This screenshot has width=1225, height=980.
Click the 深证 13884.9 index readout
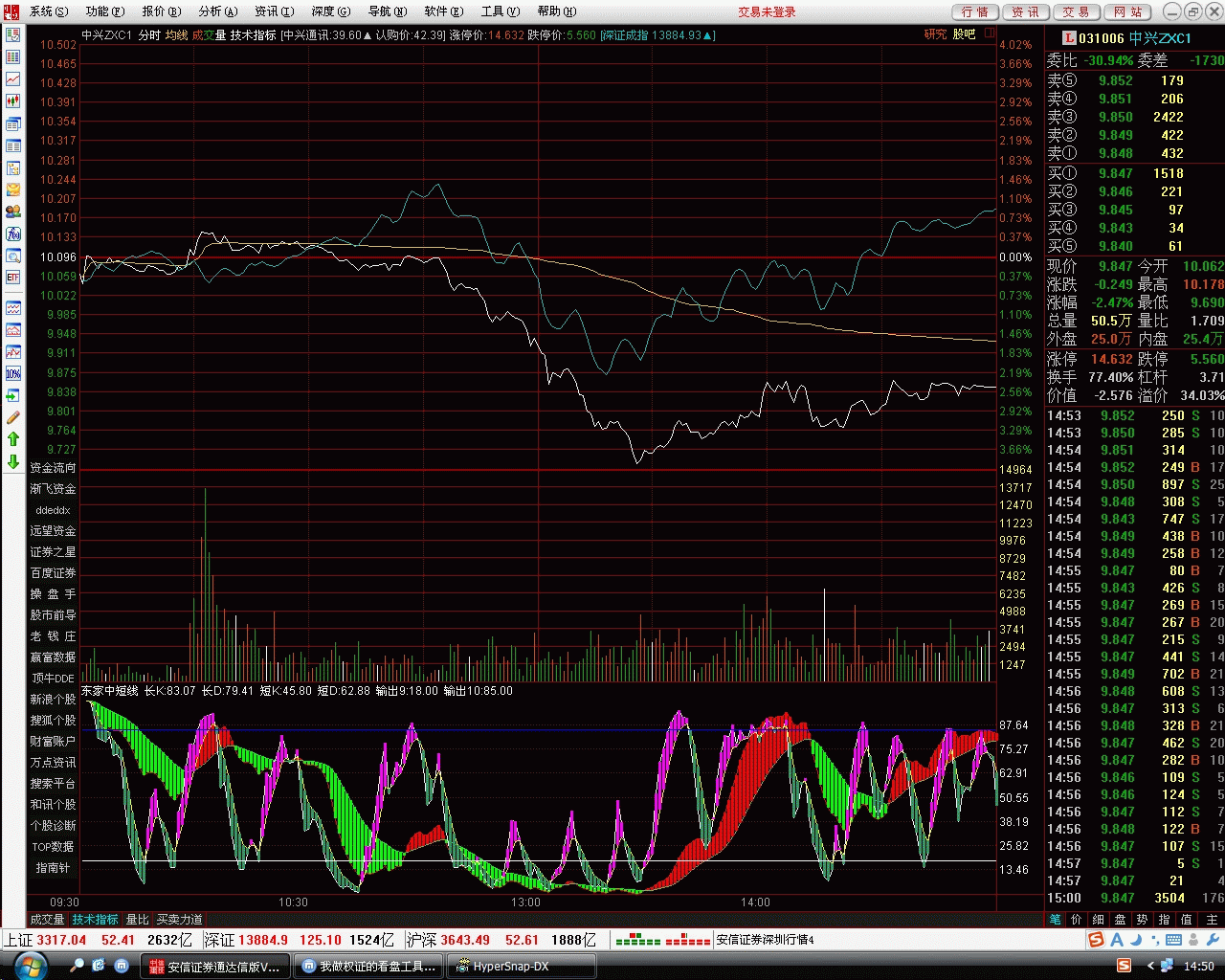click(x=245, y=940)
